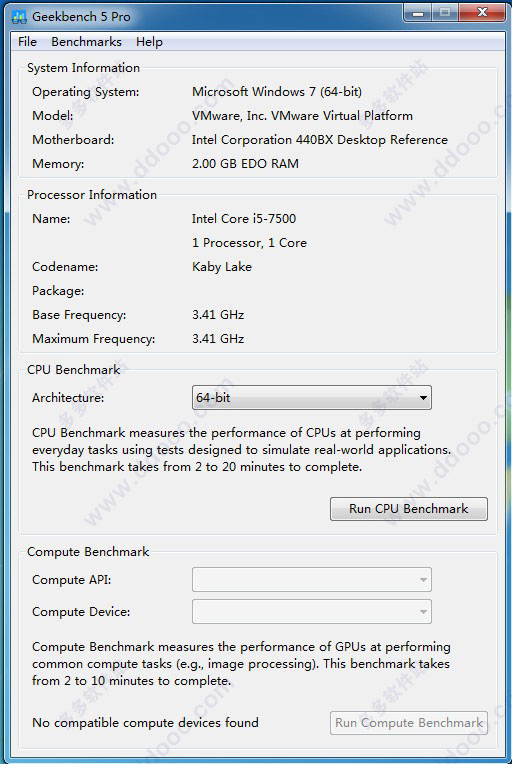This screenshot has height=764, width=512.
Task: Click the Maximum Frequency '3.41 GHz' value
Action: pyautogui.click(x=218, y=339)
